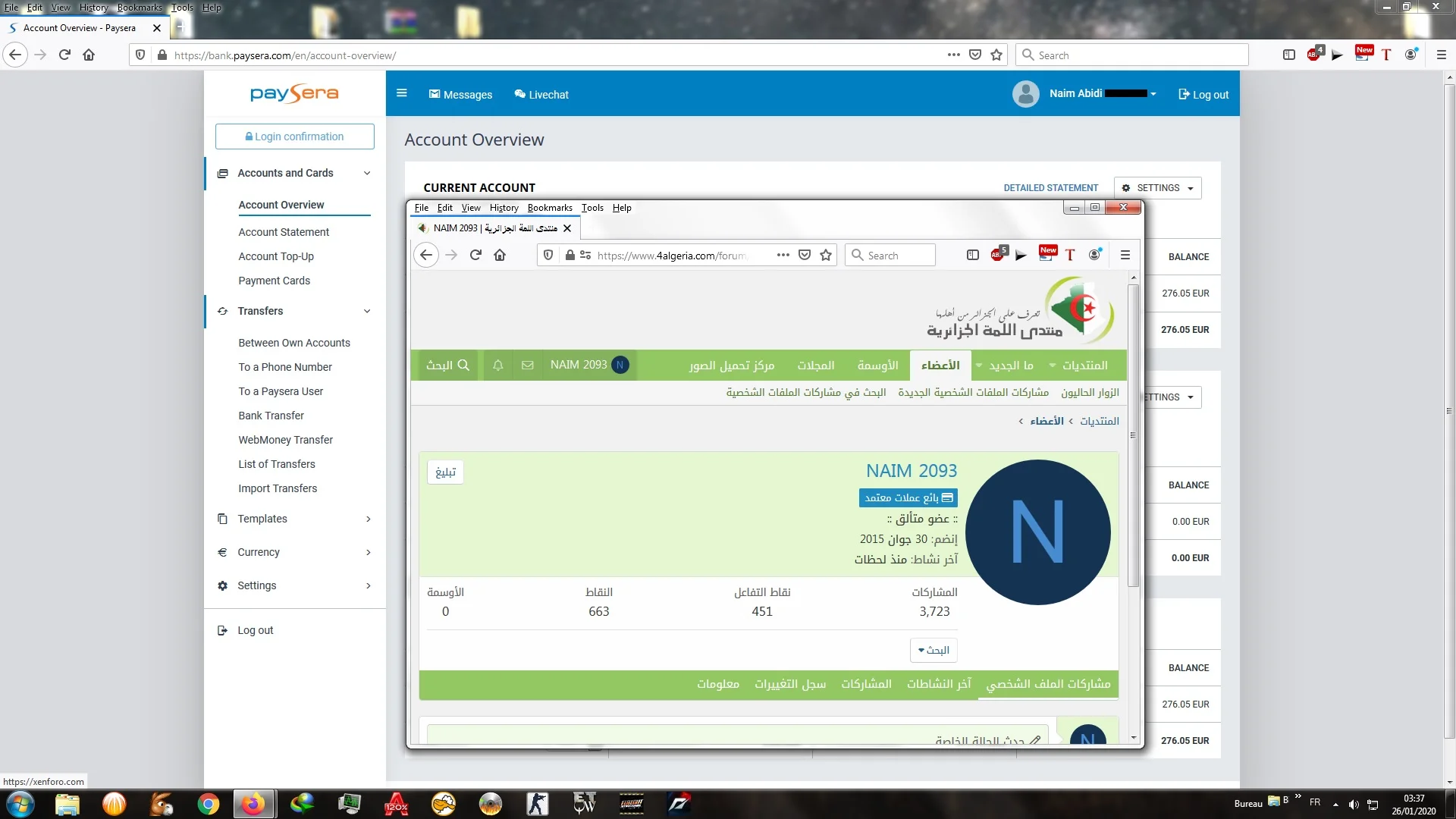Image resolution: width=1456 pixels, height=819 pixels.
Task: Bookmark the Paysera page with the star
Action: [x=996, y=55]
